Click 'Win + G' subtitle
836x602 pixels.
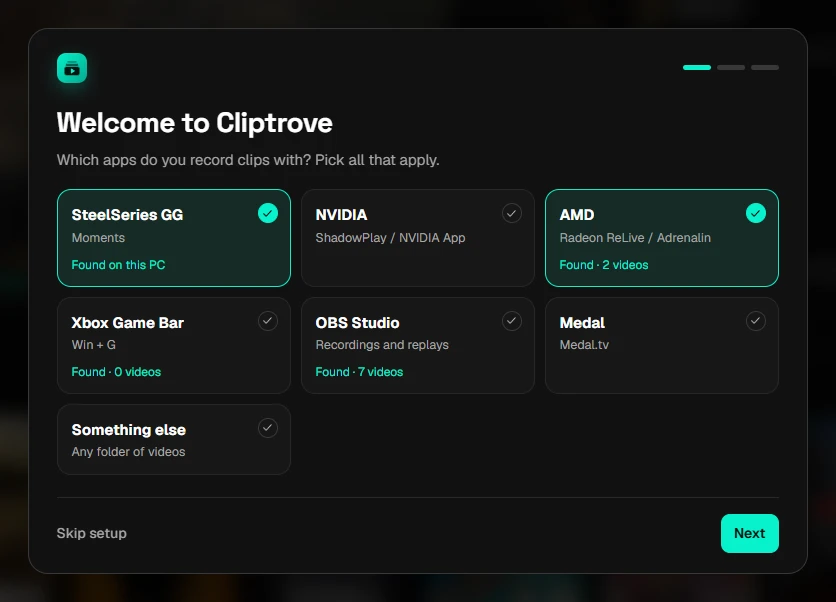94,345
